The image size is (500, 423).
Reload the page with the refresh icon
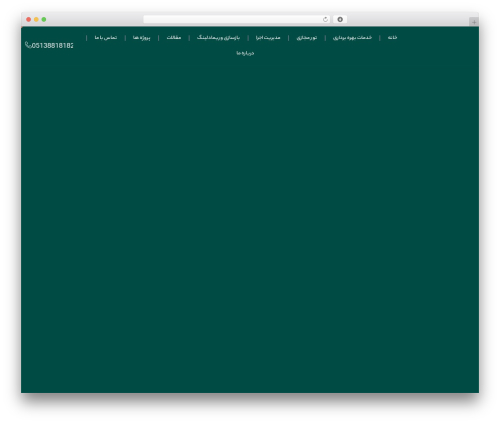[325, 20]
